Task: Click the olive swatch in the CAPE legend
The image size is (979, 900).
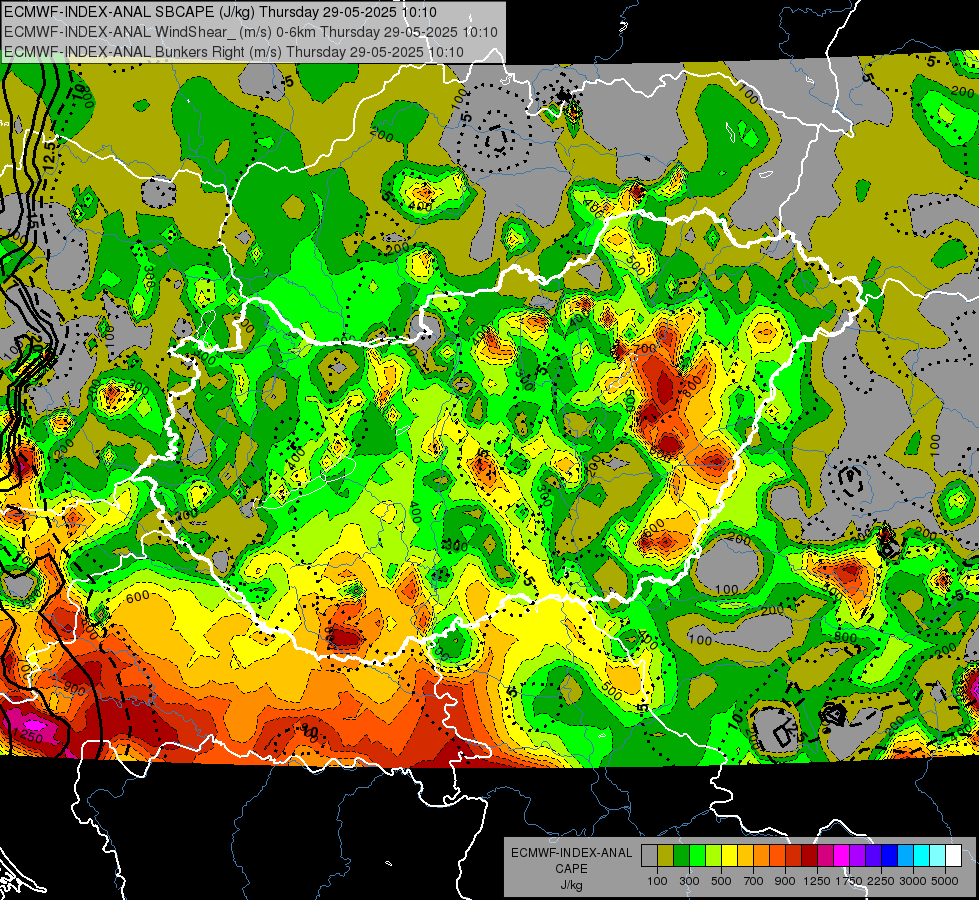Action: [666, 856]
